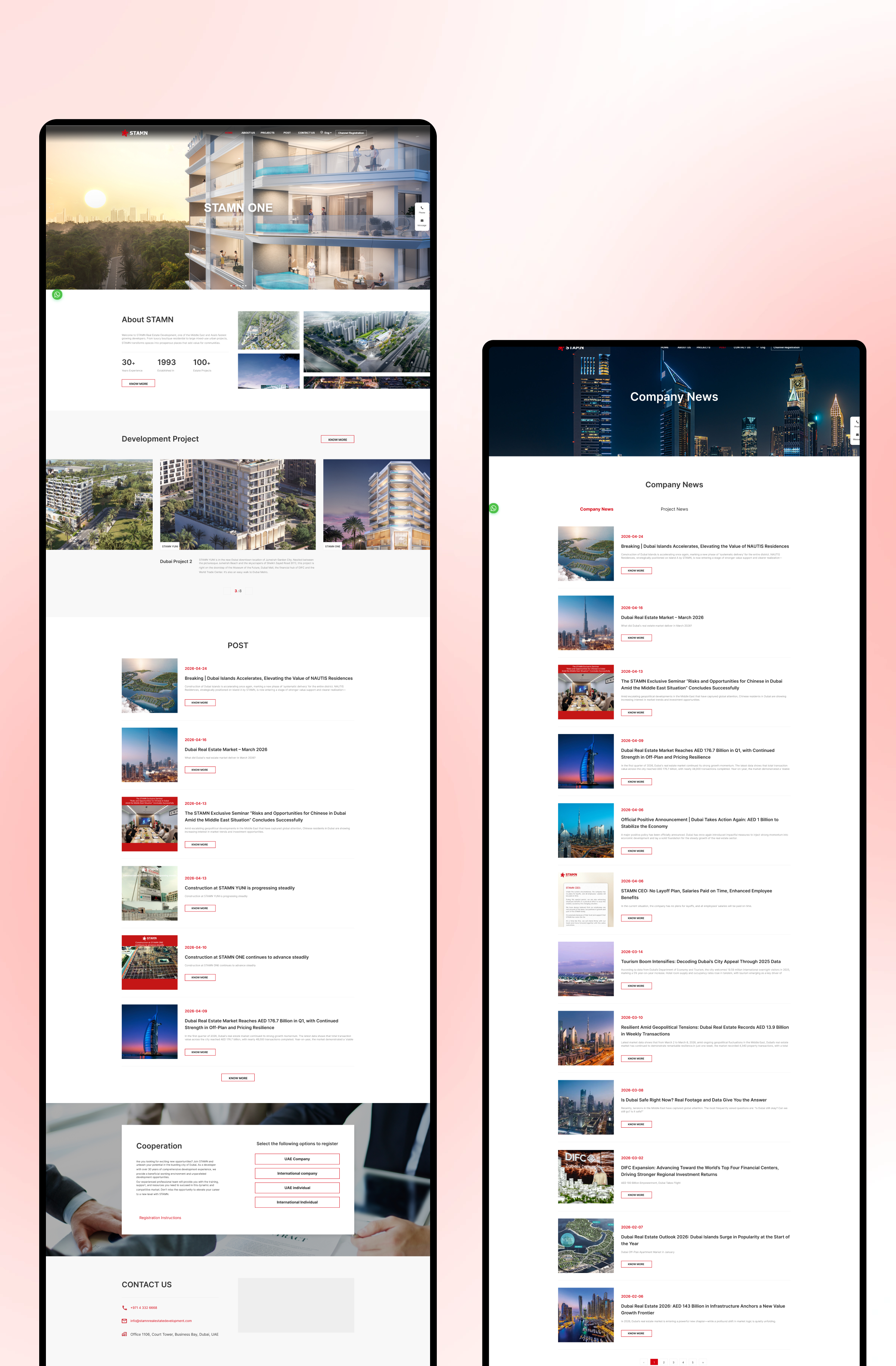
Task: Click the Message envelope icon on homepage
Action: [421, 221]
